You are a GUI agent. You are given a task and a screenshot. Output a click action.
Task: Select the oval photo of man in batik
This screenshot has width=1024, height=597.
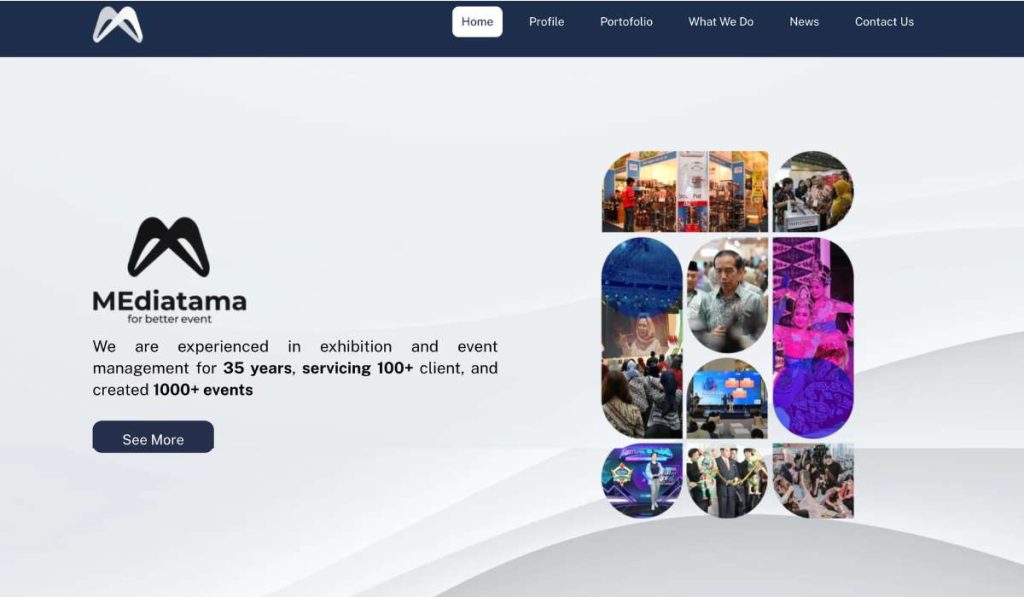(727, 294)
